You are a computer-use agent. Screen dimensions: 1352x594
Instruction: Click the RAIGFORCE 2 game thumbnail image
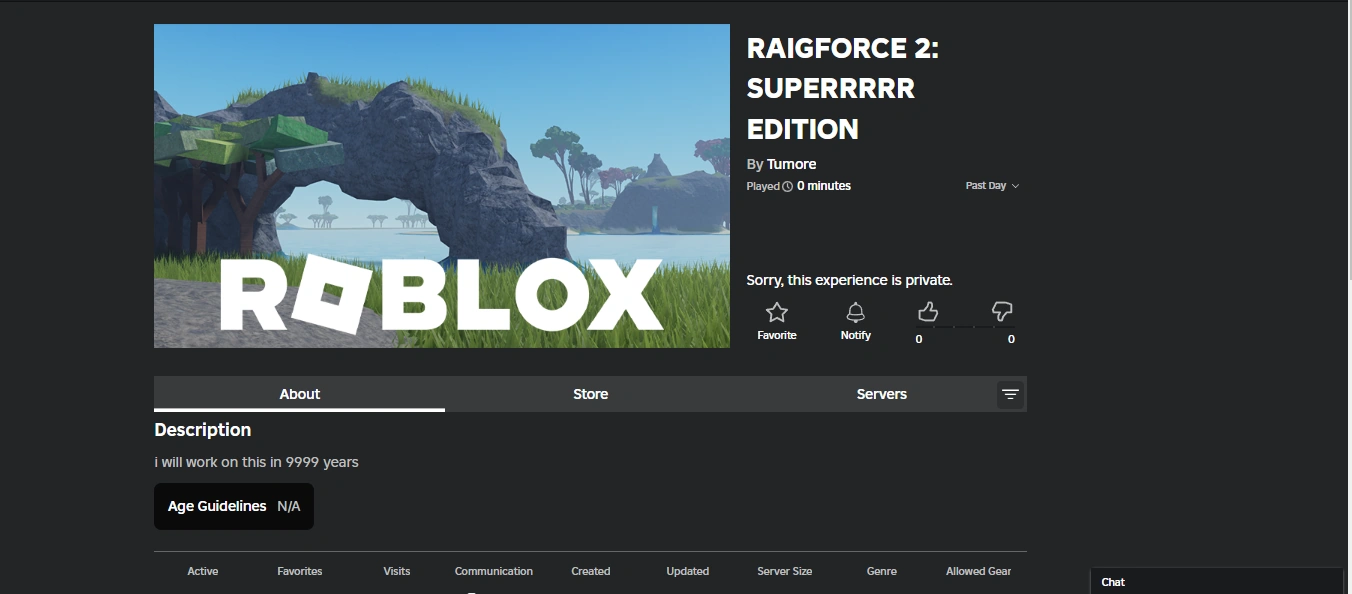(441, 185)
